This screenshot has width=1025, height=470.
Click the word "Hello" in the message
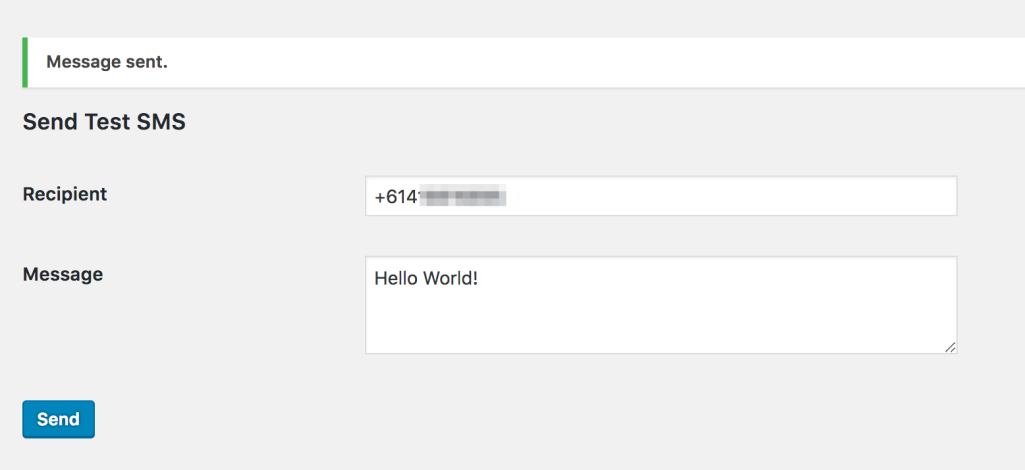[394, 278]
